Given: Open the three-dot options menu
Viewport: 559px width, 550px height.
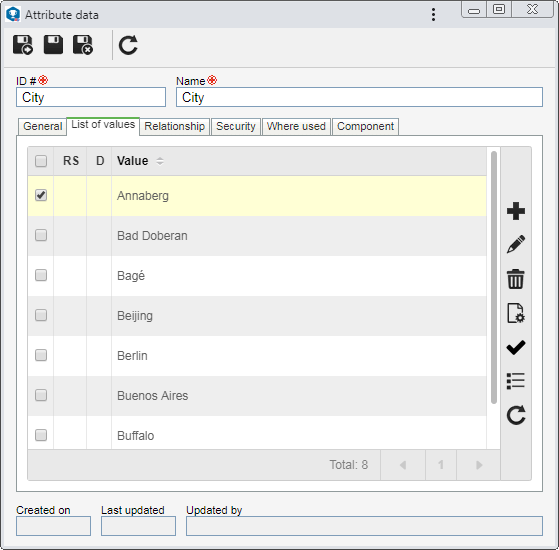Looking at the screenshot, I should pyautogui.click(x=433, y=15).
